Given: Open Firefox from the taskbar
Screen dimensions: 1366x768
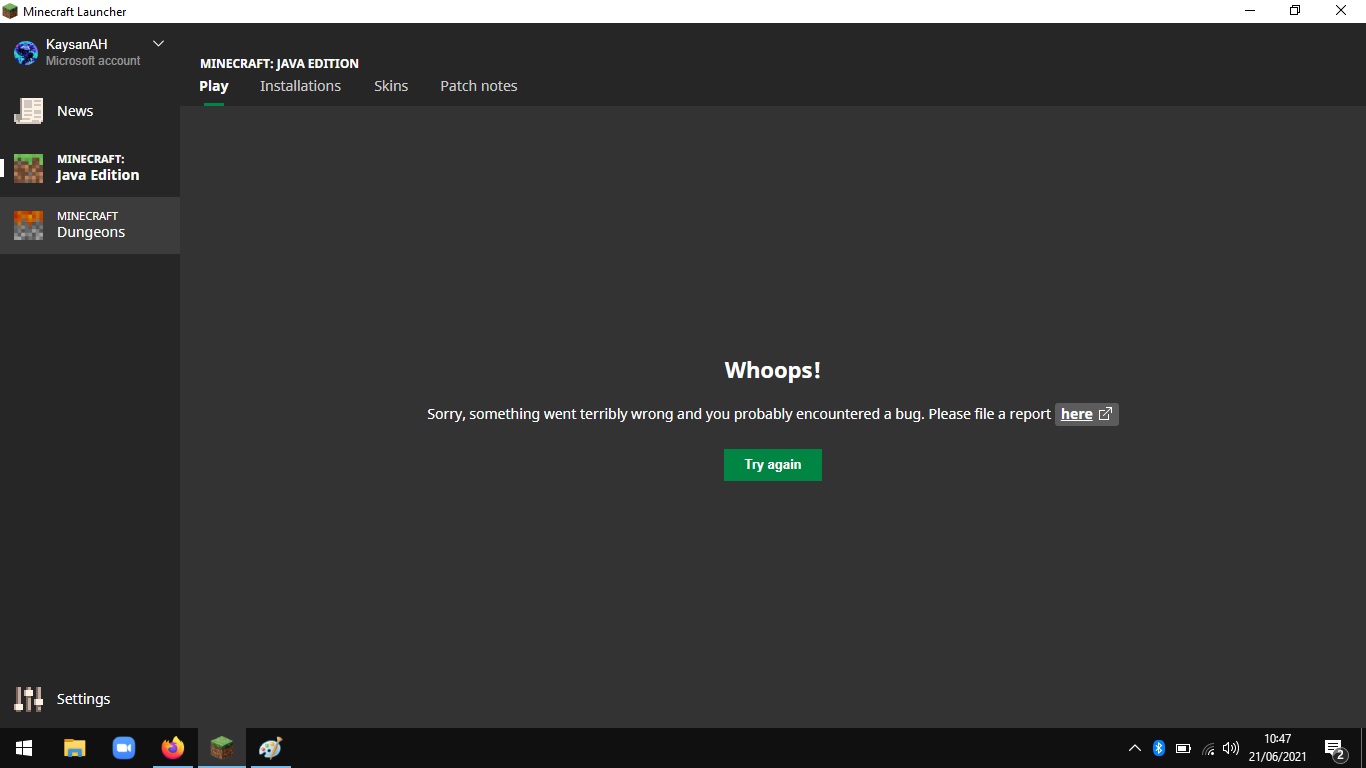Looking at the screenshot, I should click(x=173, y=748).
